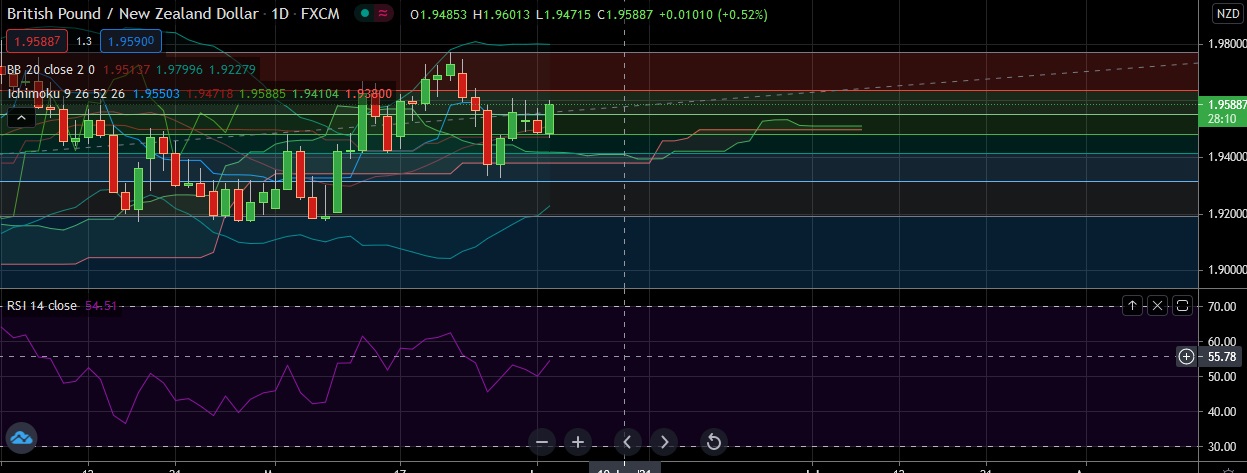Reset the chart view with the circular arrow
Image resolution: width=1247 pixels, height=473 pixels.
tap(713, 441)
